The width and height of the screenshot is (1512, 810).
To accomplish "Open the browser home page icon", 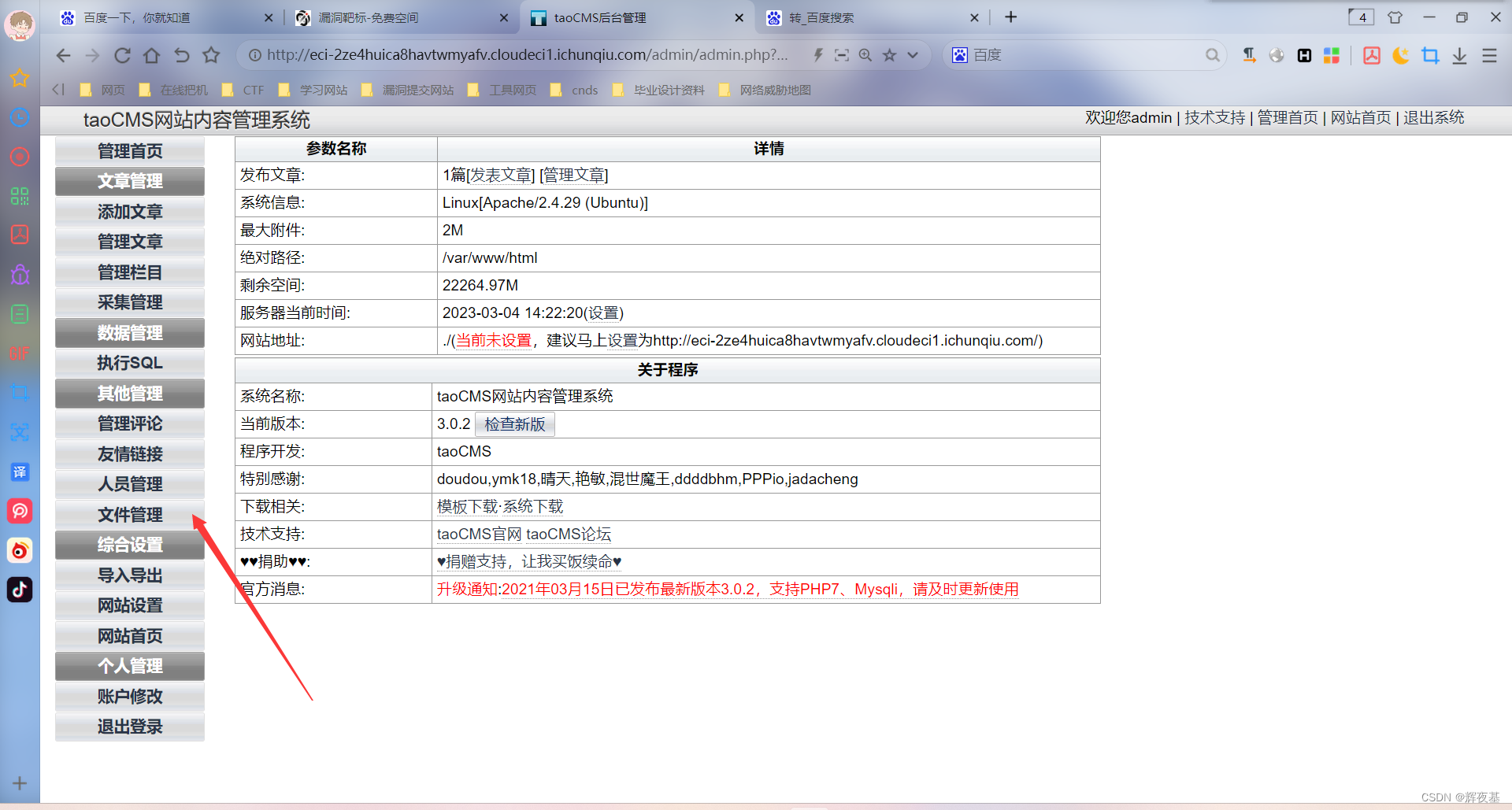I will [151, 55].
